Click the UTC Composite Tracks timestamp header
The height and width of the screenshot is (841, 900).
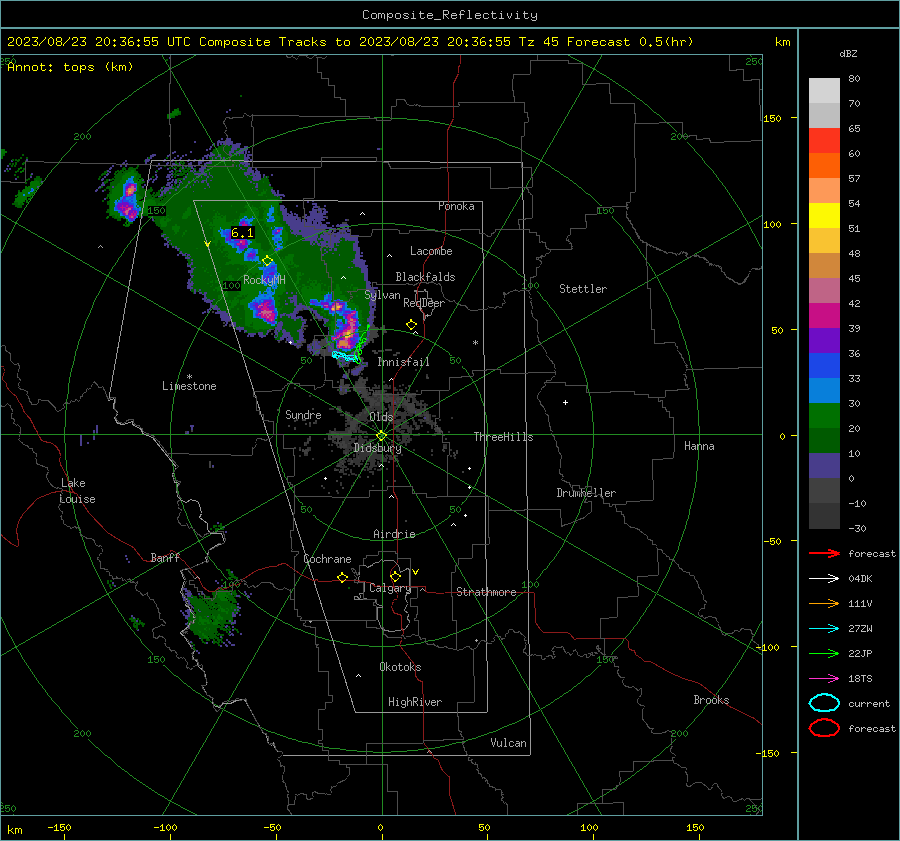[350, 42]
